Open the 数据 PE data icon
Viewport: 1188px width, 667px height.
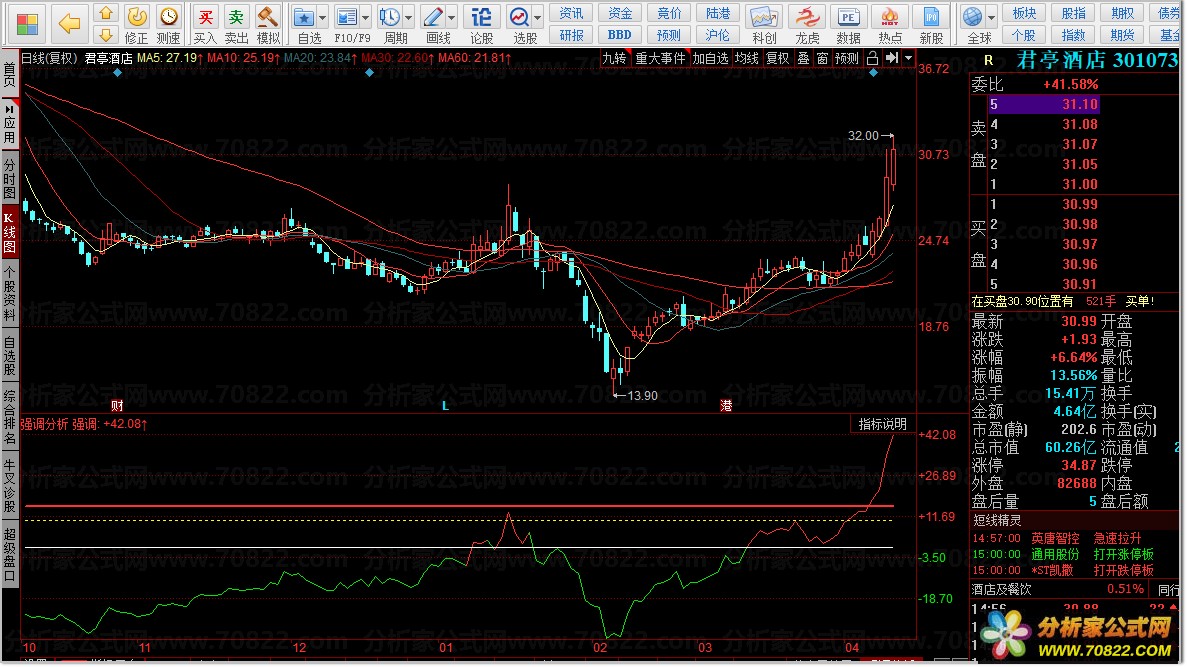pos(848,23)
